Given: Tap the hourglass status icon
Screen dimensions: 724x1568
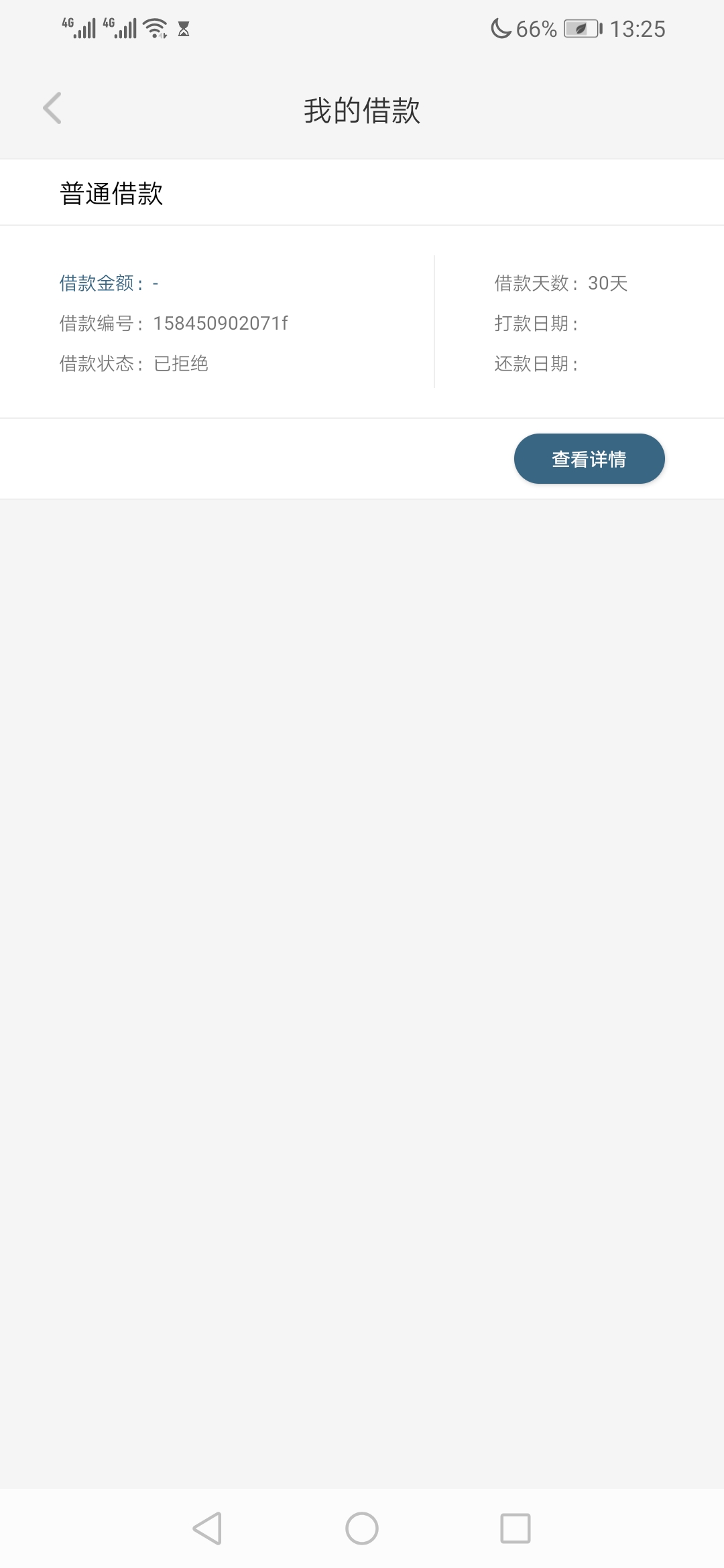Looking at the screenshot, I should (184, 29).
